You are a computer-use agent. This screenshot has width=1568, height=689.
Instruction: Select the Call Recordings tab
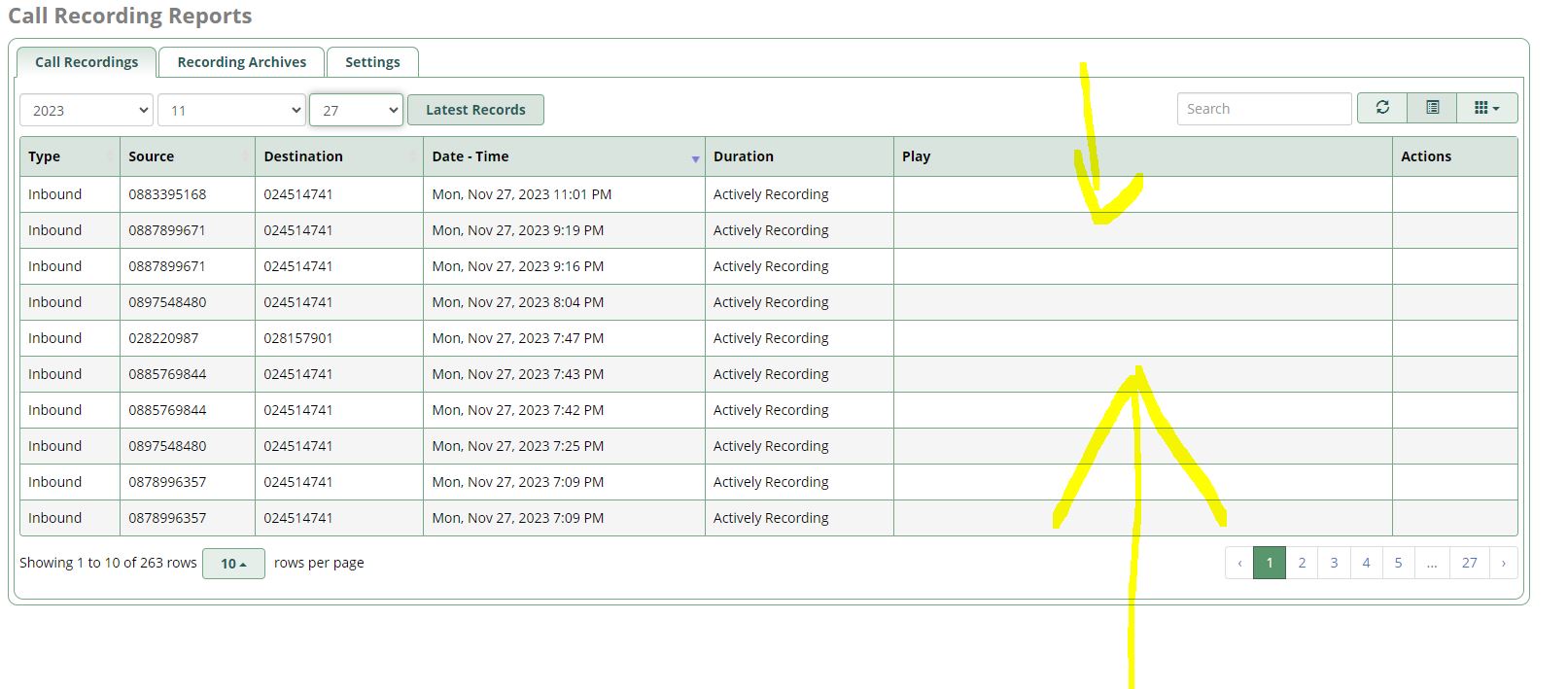point(87,62)
